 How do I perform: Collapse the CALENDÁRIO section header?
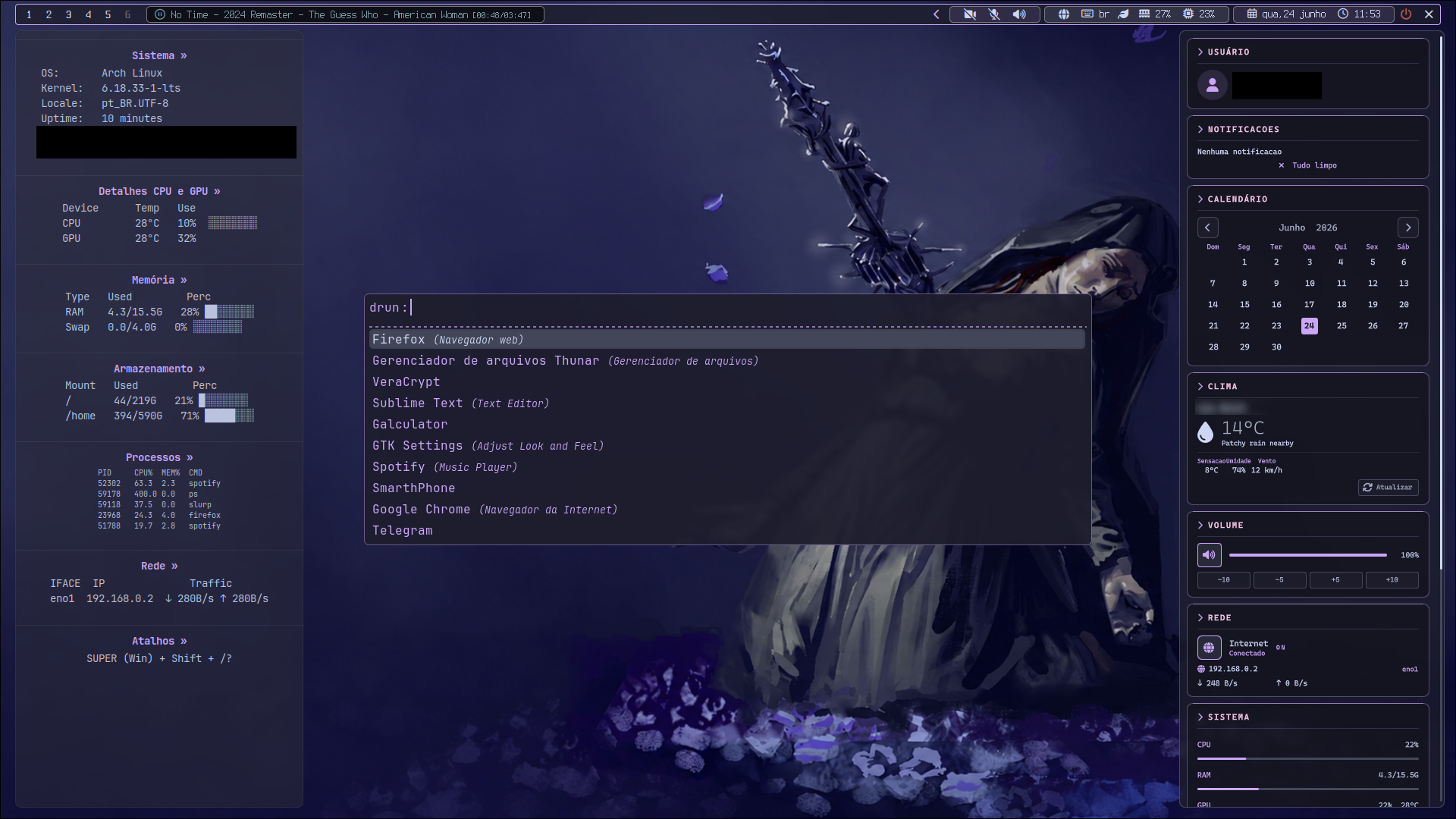(1232, 199)
